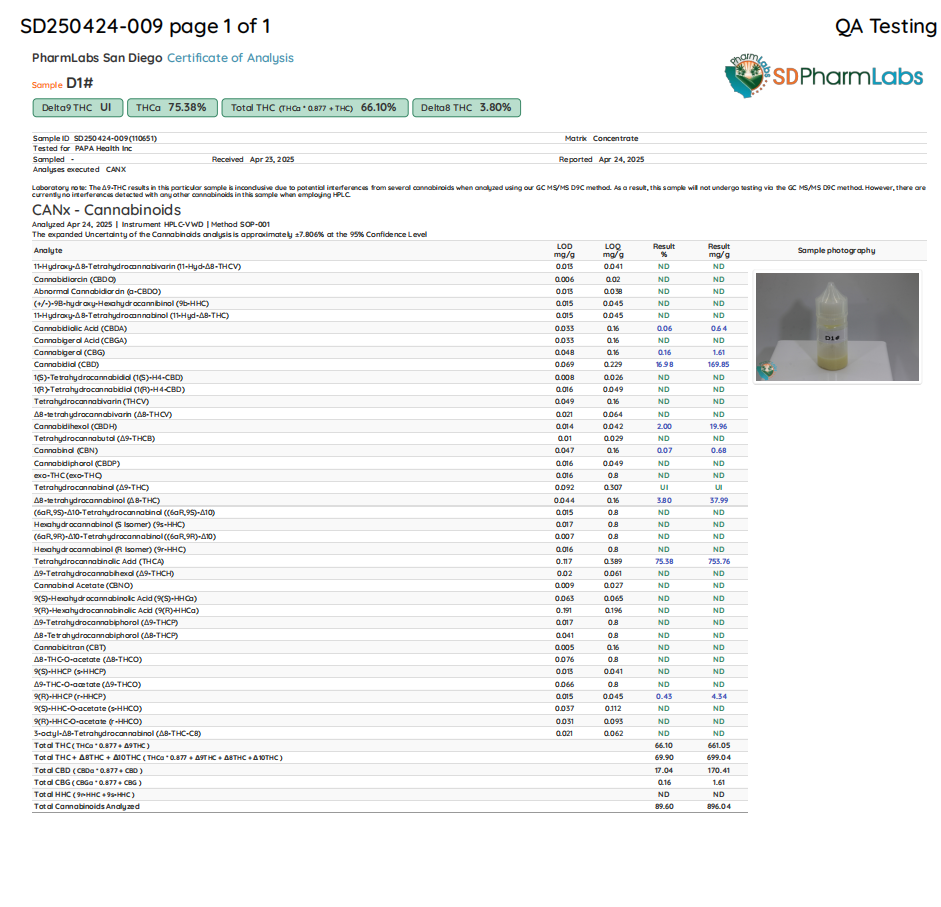Open the sample photography image of the bottle
Viewport: 941px width, 907px height.
[837, 328]
